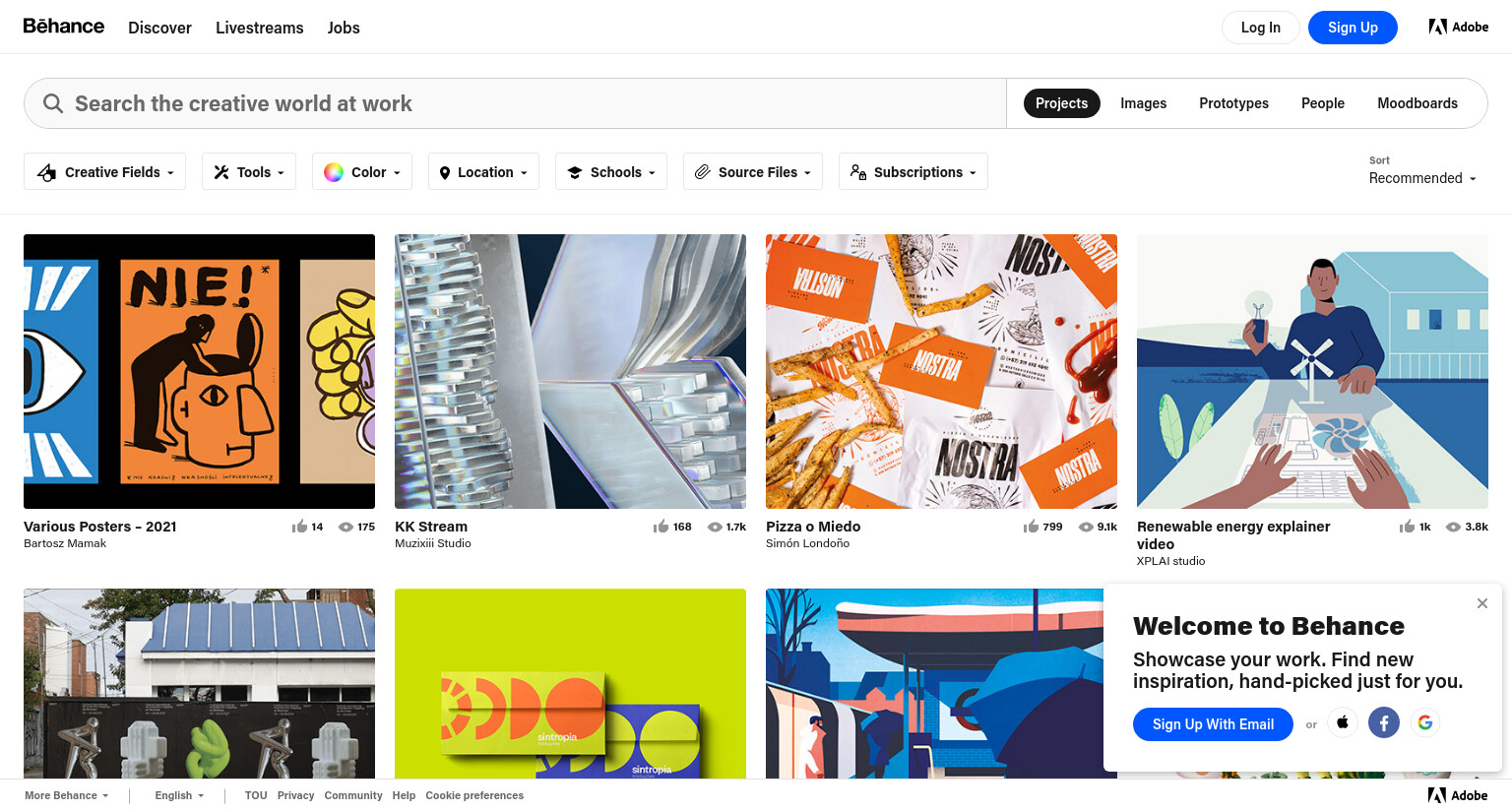Open the Creative Fields filter dropdown
1512x811 pixels.
click(104, 171)
